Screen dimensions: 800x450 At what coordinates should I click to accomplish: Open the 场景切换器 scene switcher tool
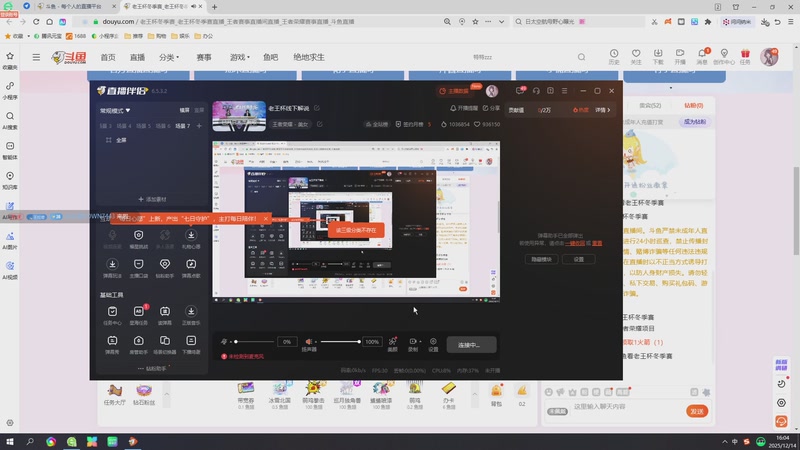[x=165, y=344]
